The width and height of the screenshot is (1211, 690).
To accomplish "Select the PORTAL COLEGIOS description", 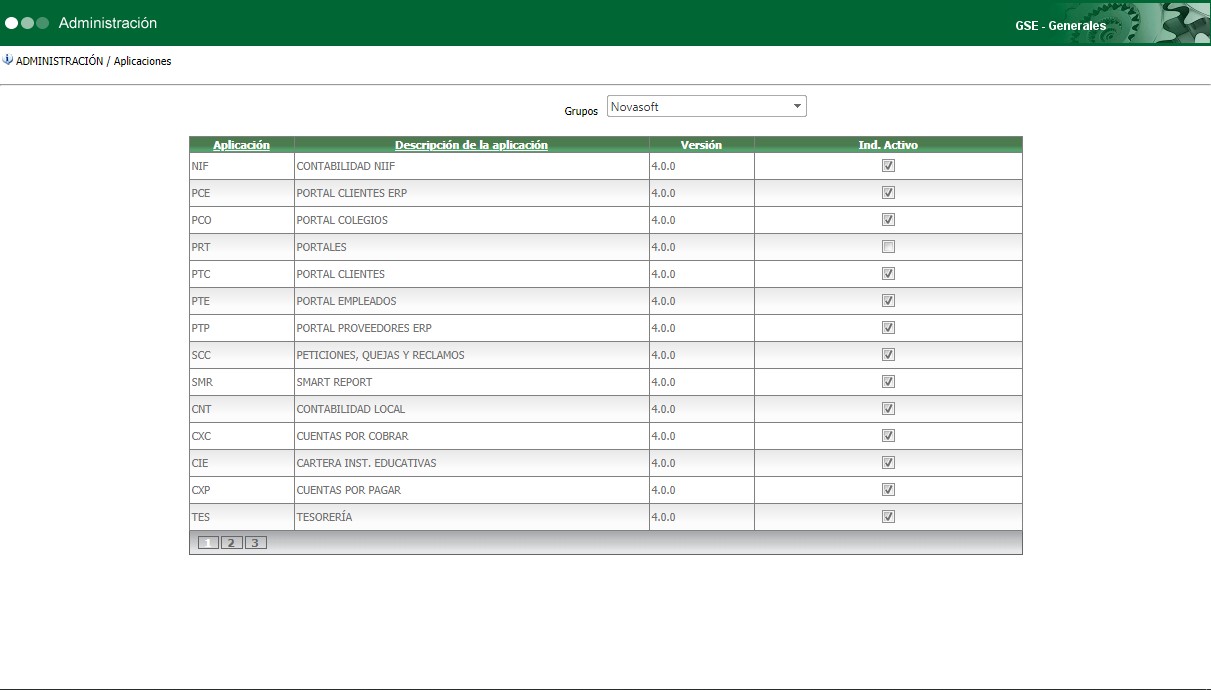I will pyautogui.click(x=342, y=220).
